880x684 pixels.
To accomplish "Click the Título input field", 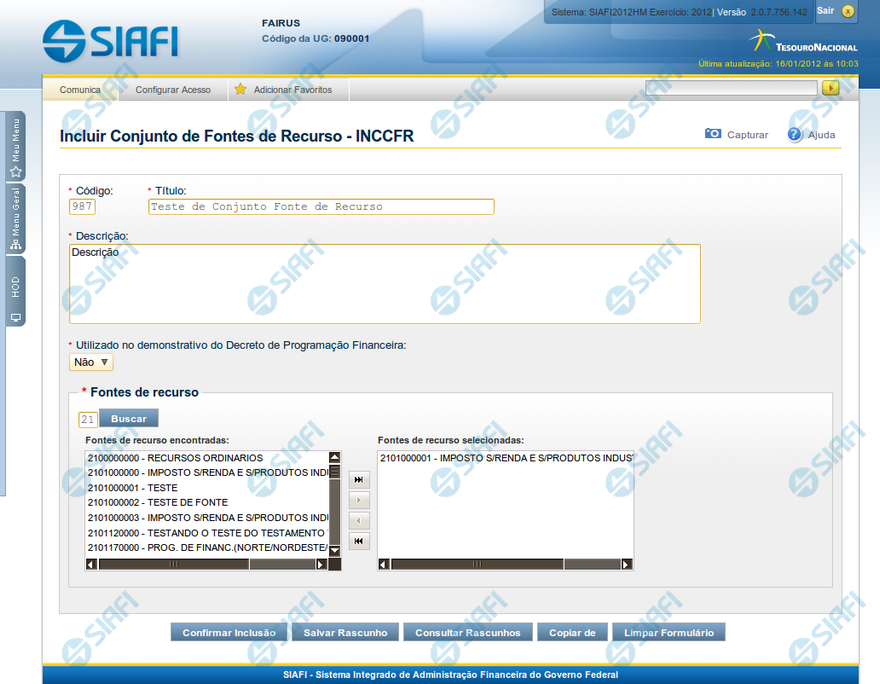I will pyautogui.click(x=321, y=207).
